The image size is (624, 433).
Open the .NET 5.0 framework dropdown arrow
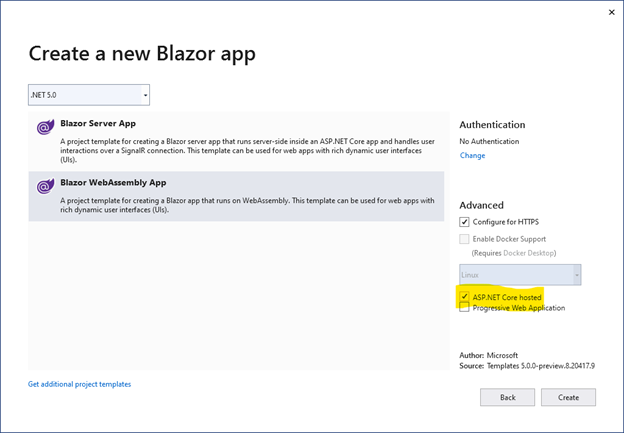[145, 95]
